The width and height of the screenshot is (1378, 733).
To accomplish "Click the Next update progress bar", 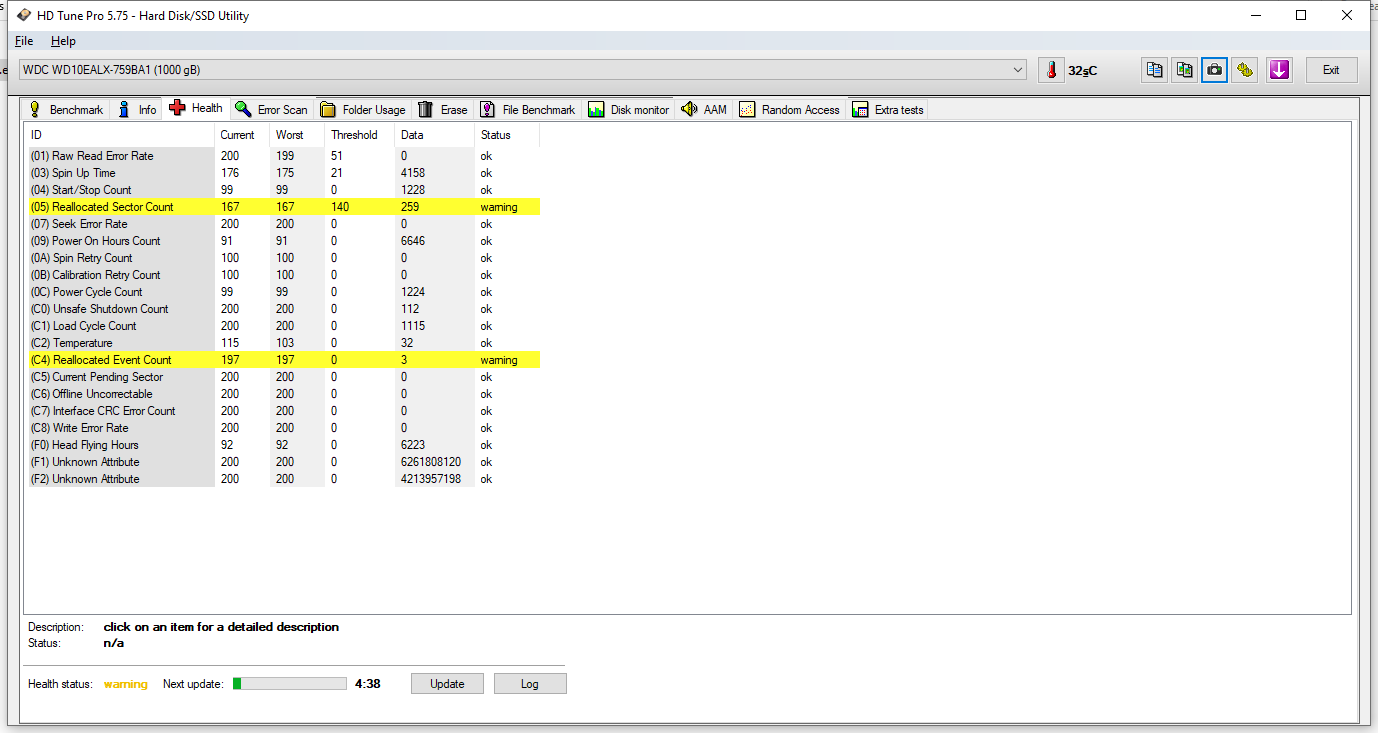I will click(290, 684).
